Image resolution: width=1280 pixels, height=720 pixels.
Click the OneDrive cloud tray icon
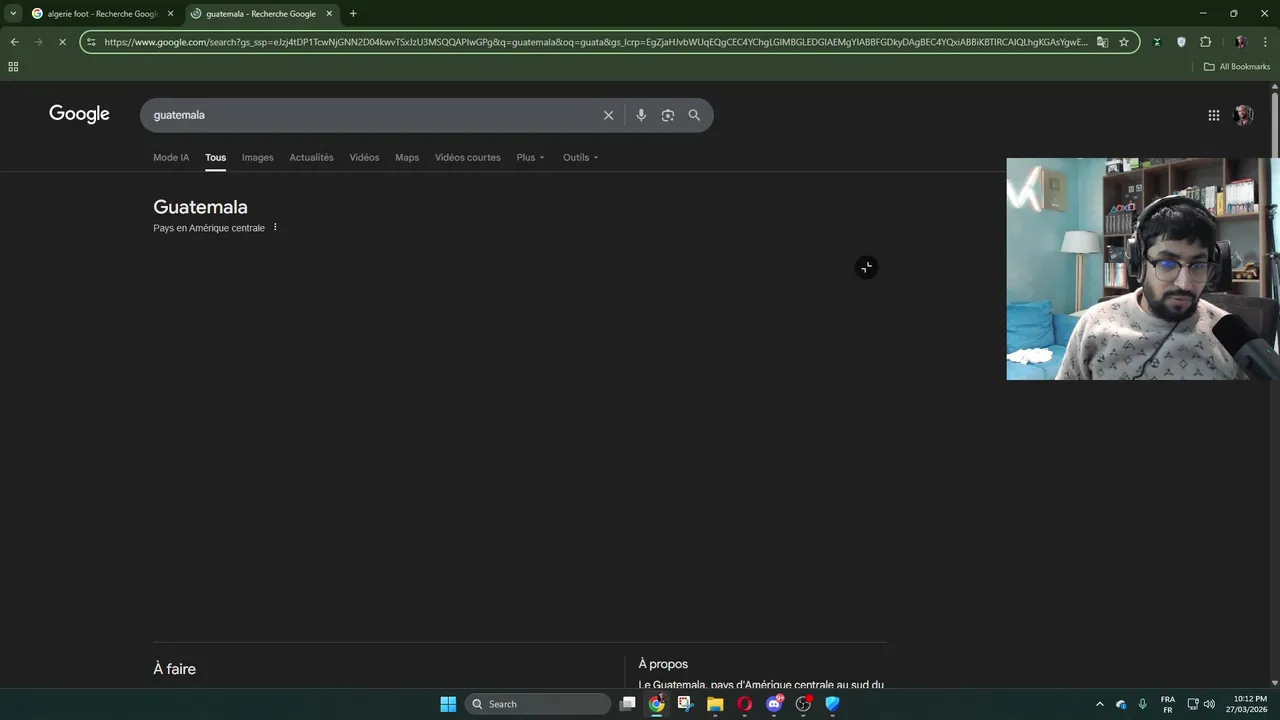(1121, 704)
